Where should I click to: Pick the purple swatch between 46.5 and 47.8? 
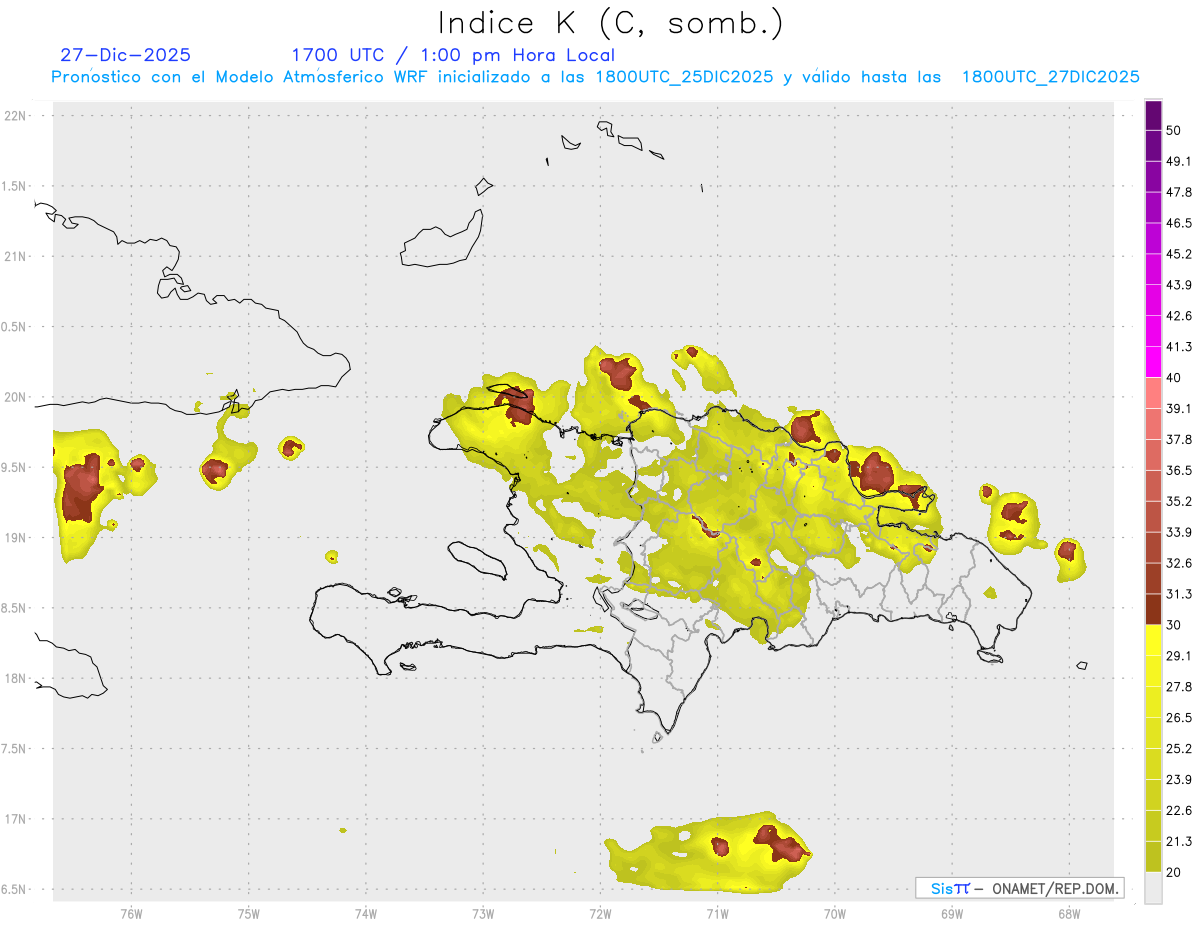click(x=1154, y=208)
